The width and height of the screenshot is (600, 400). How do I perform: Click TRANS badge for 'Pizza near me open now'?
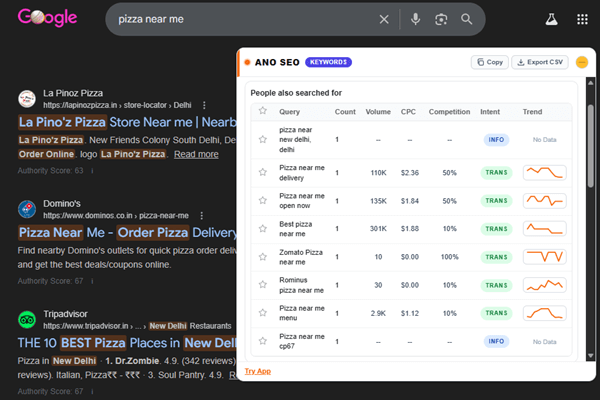coord(496,201)
